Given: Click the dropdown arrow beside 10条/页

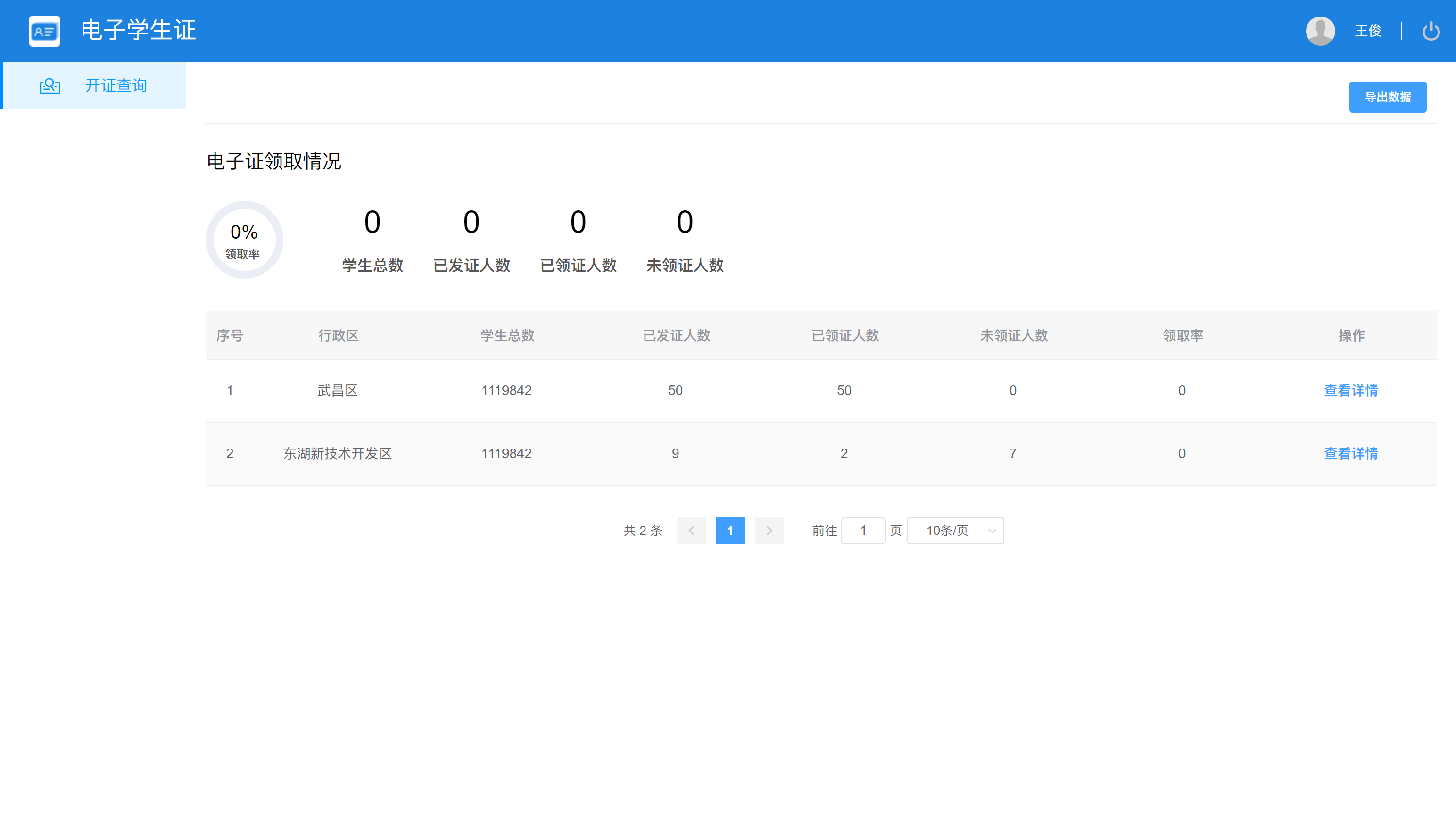Looking at the screenshot, I should pos(992,531).
